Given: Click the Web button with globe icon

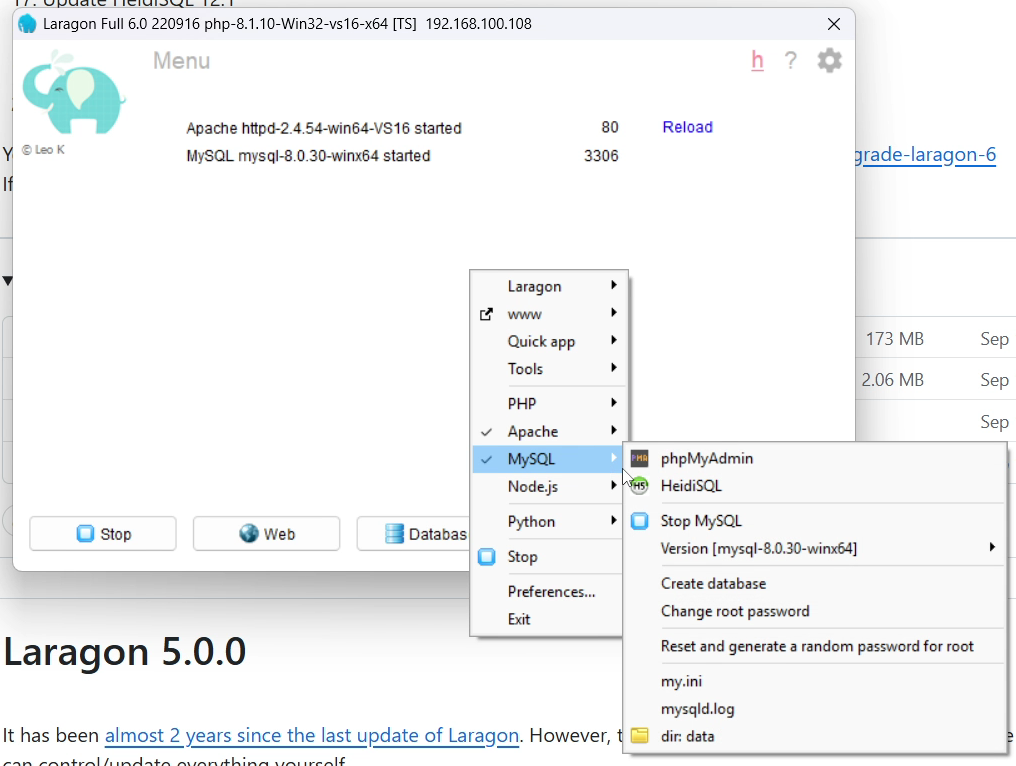Looking at the screenshot, I should (266, 534).
